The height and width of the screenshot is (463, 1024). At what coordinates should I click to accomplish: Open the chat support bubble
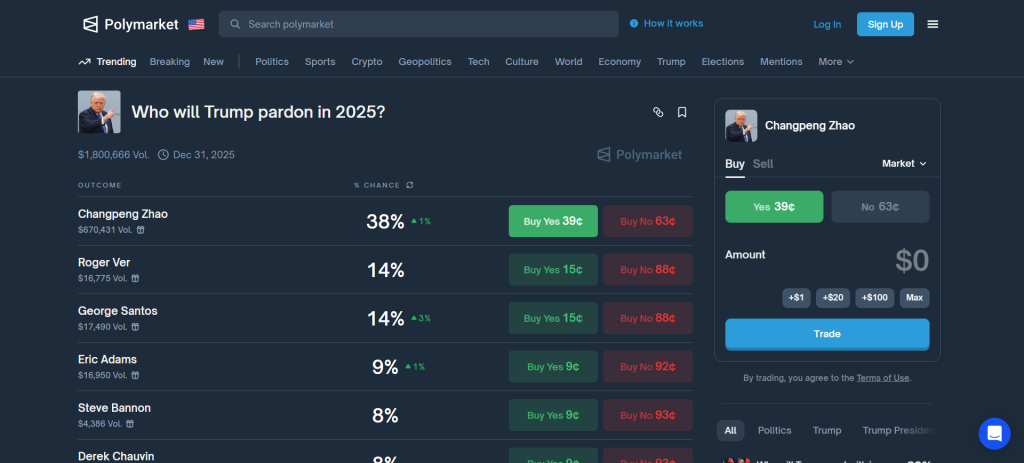pyautogui.click(x=995, y=434)
